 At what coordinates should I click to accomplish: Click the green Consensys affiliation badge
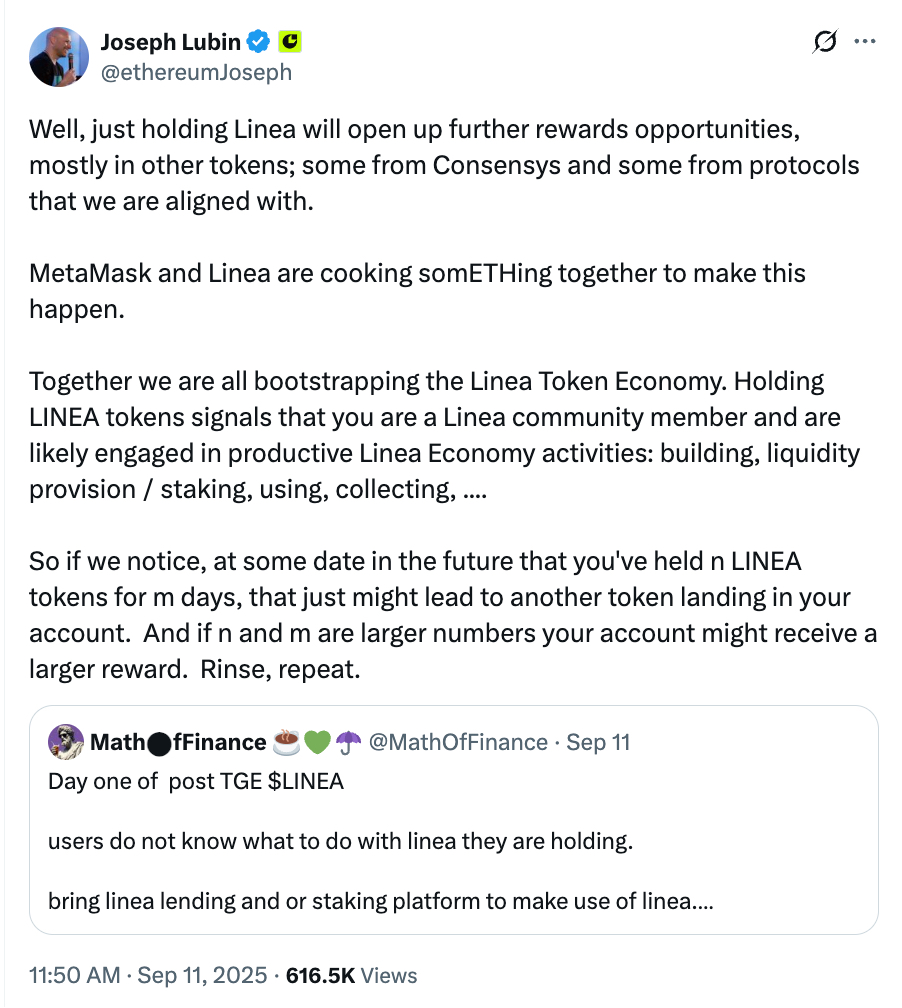click(290, 42)
